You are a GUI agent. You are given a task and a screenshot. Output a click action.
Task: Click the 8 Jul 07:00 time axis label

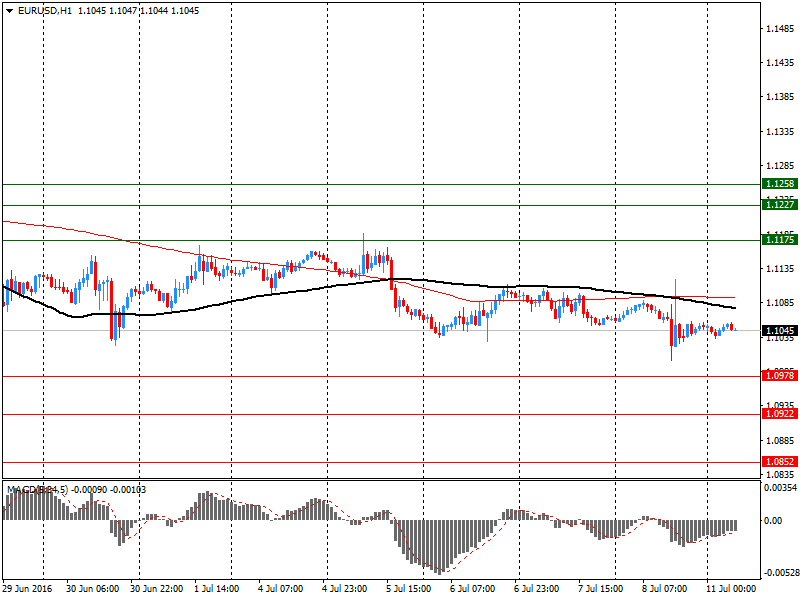[664, 589]
